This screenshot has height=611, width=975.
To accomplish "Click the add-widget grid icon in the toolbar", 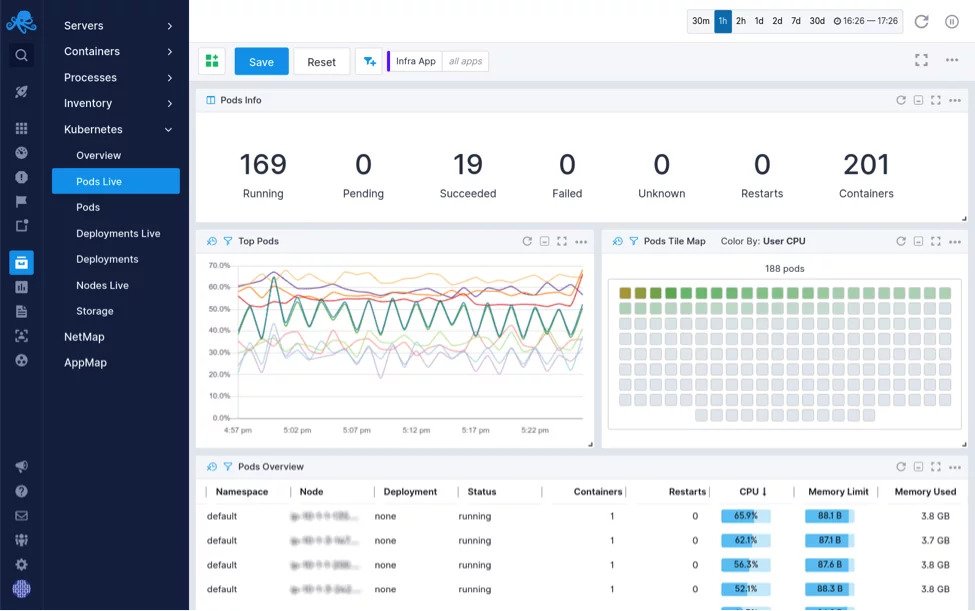I will tap(211, 60).
